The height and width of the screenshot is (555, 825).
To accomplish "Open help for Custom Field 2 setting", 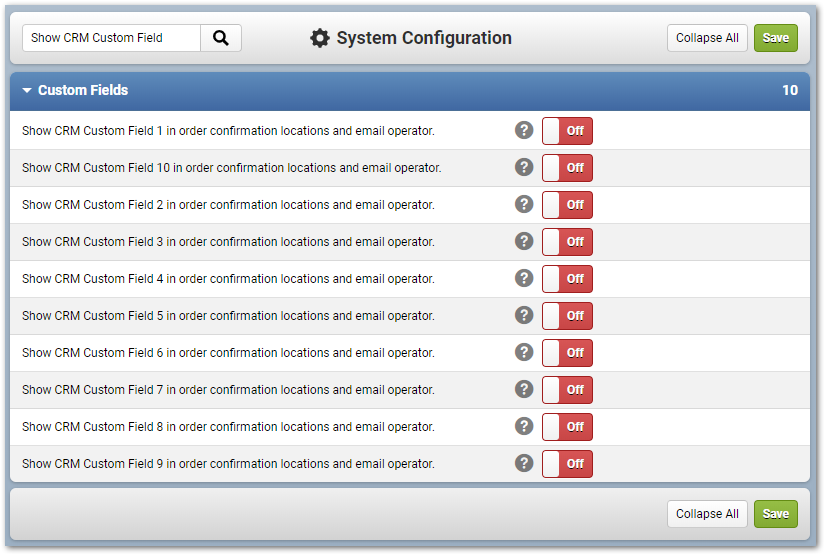I will tap(524, 204).
